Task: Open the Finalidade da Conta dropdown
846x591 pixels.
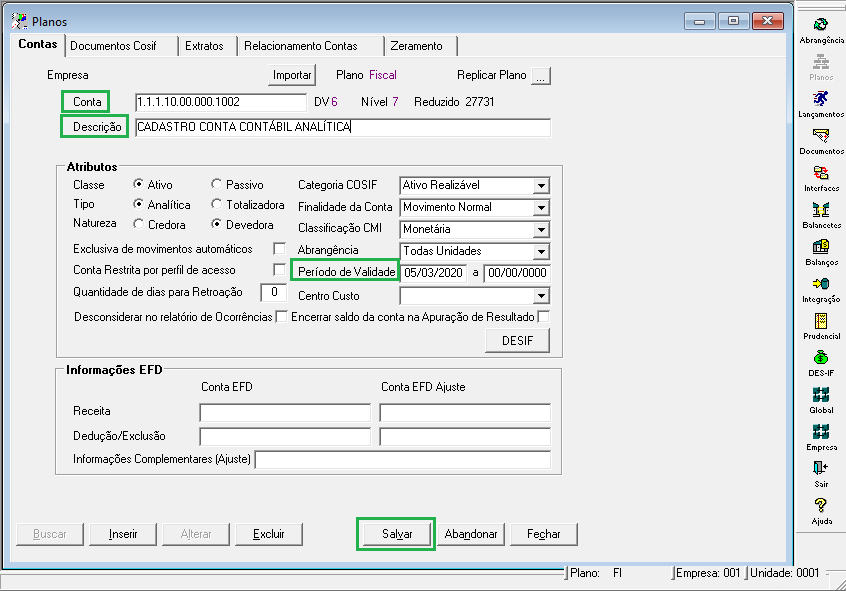Action: point(541,208)
